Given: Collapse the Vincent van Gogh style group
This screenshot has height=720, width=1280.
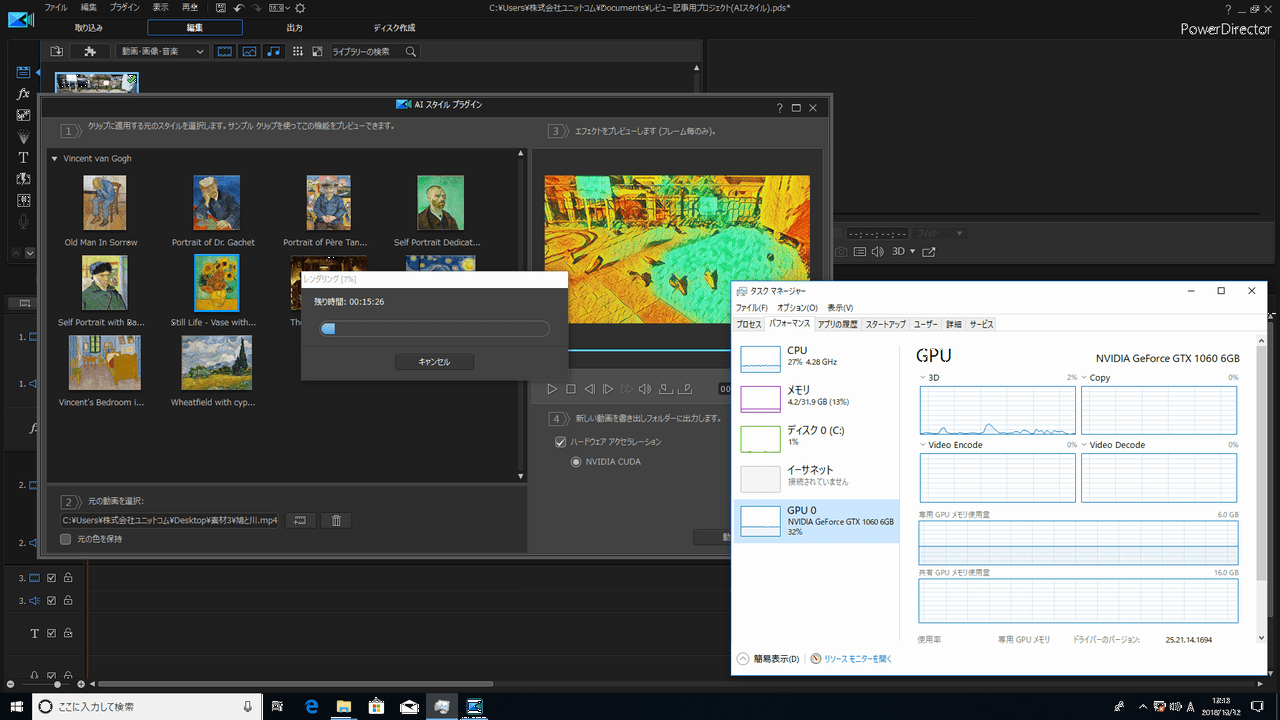Looking at the screenshot, I should pos(55,159).
